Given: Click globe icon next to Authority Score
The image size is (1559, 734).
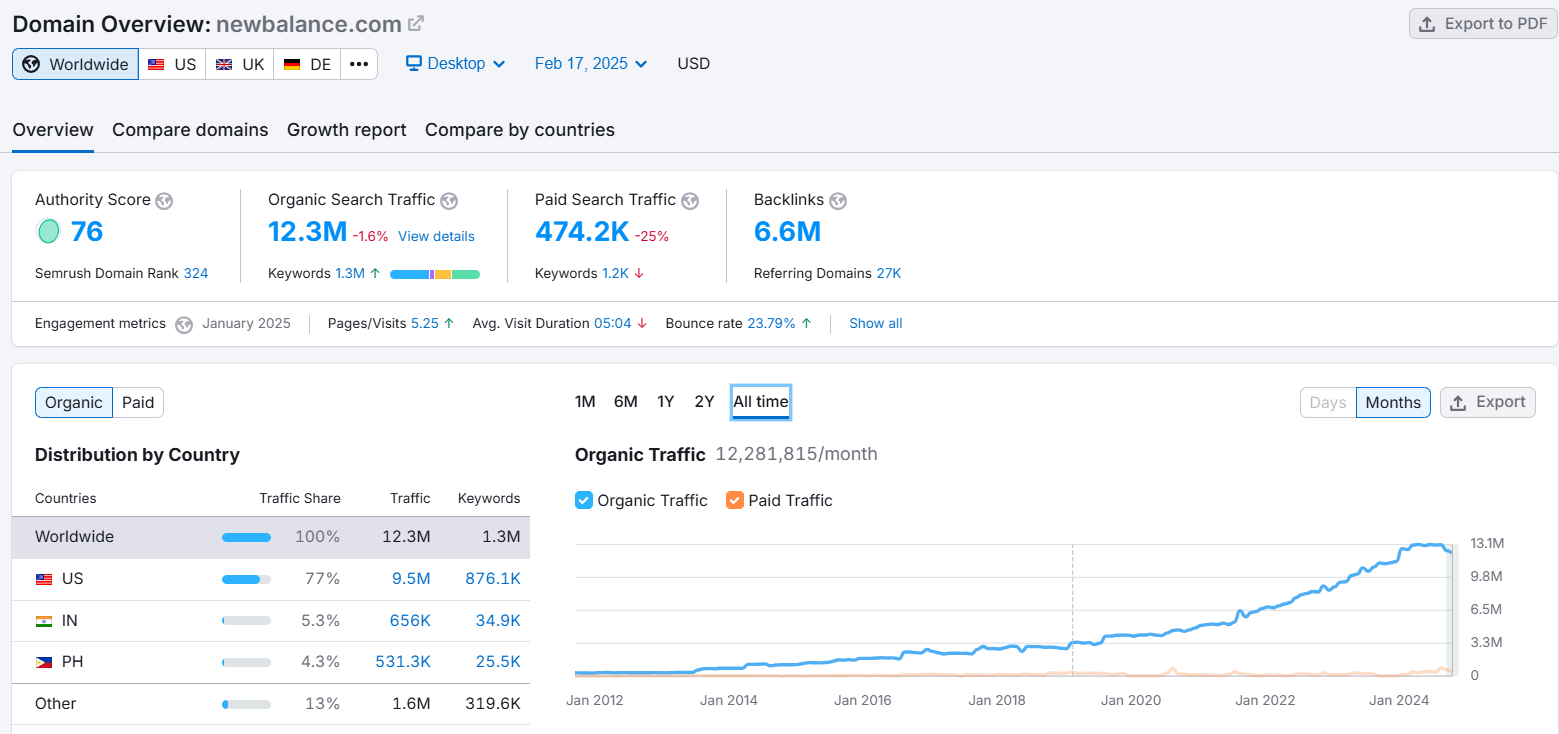Looking at the screenshot, I should [x=164, y=201].
